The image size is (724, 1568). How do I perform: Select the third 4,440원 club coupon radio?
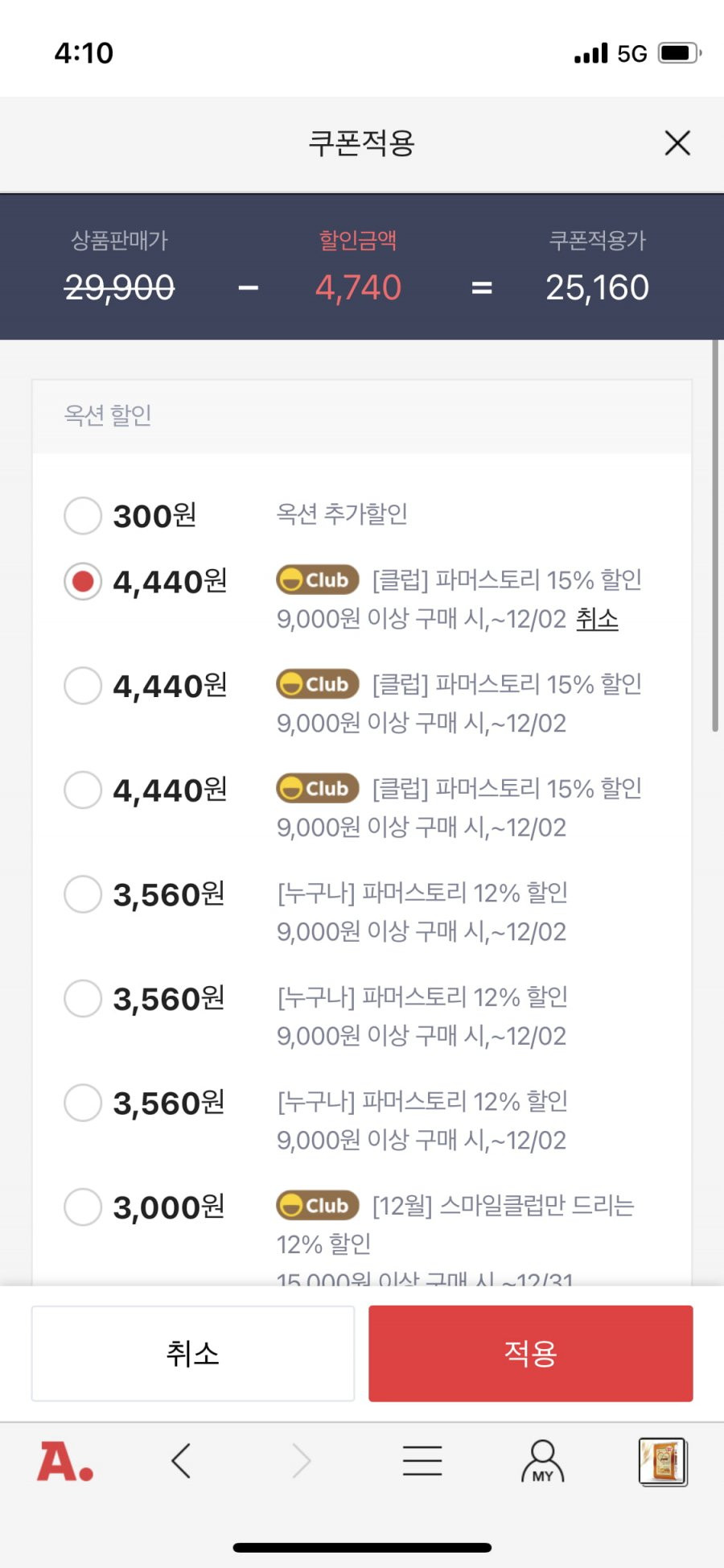coord(83,790)
